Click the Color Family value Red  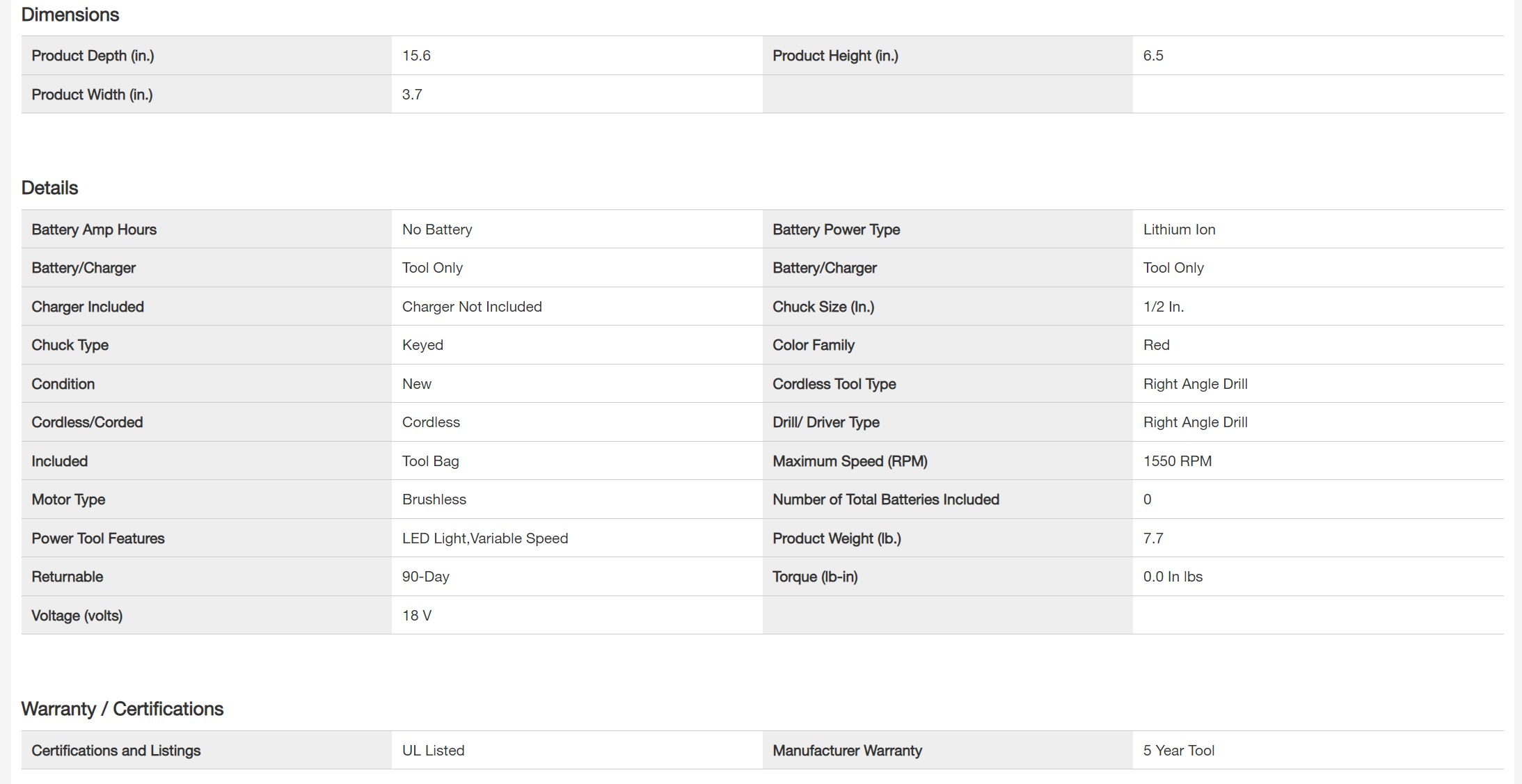1156,345
